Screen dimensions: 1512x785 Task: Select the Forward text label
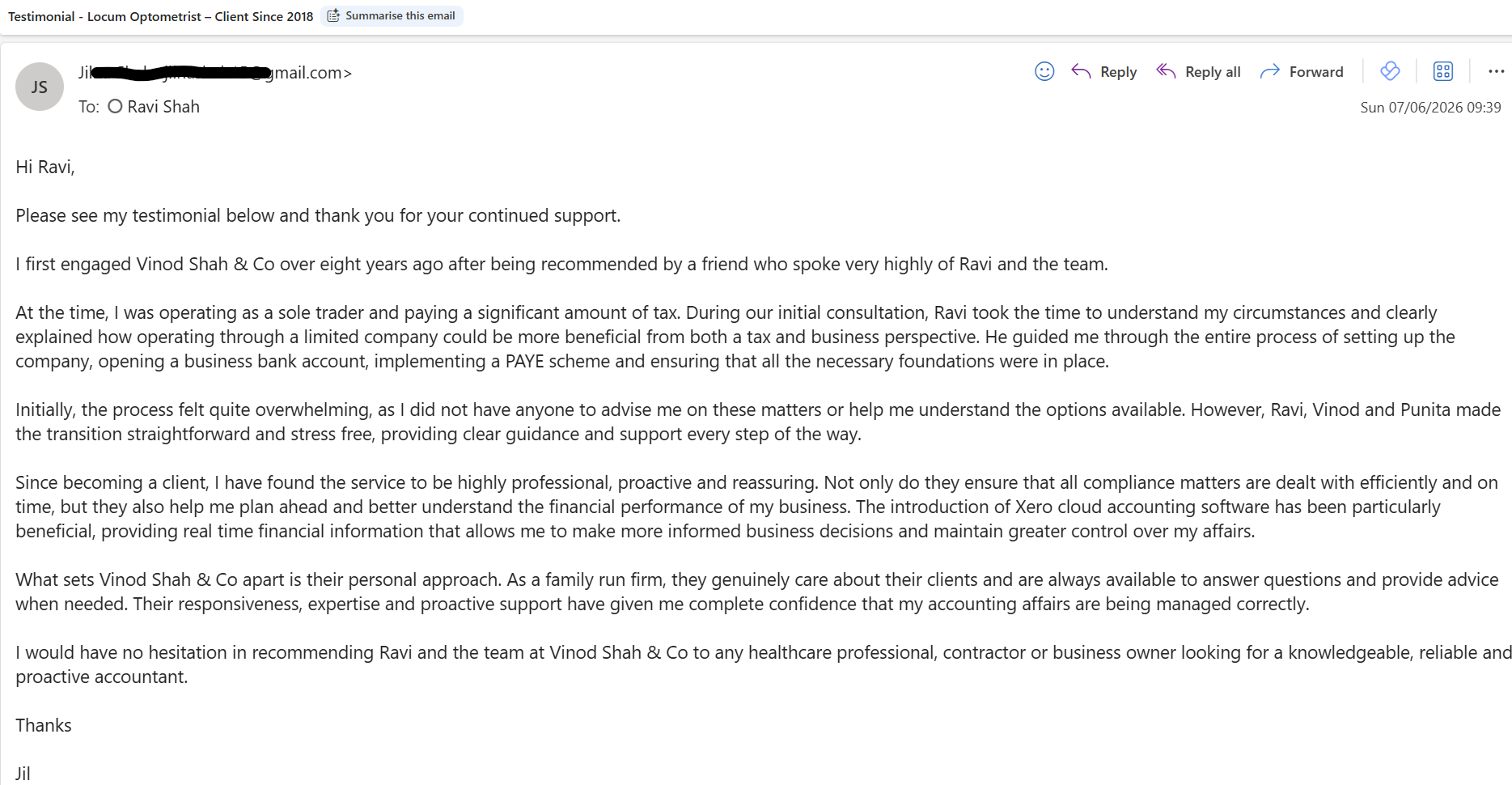[1316, 72]
